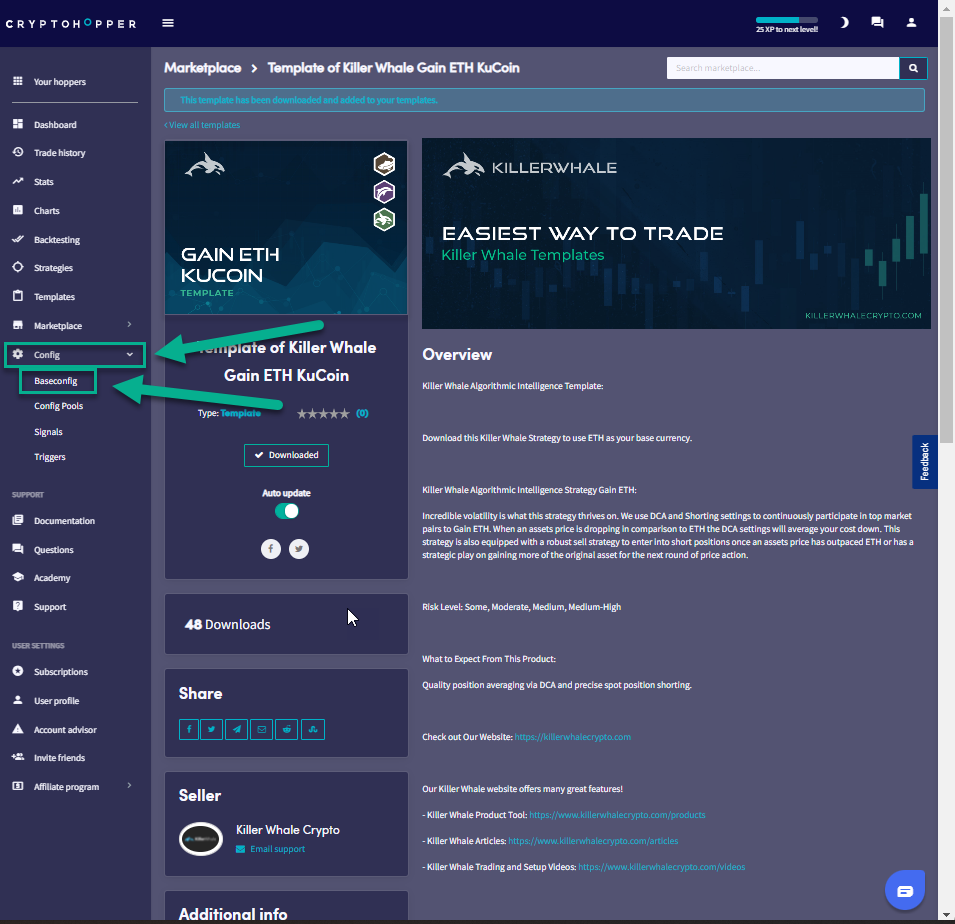Click the marketplace search magnifier button
Screen dimensions: 955x924
913,68
